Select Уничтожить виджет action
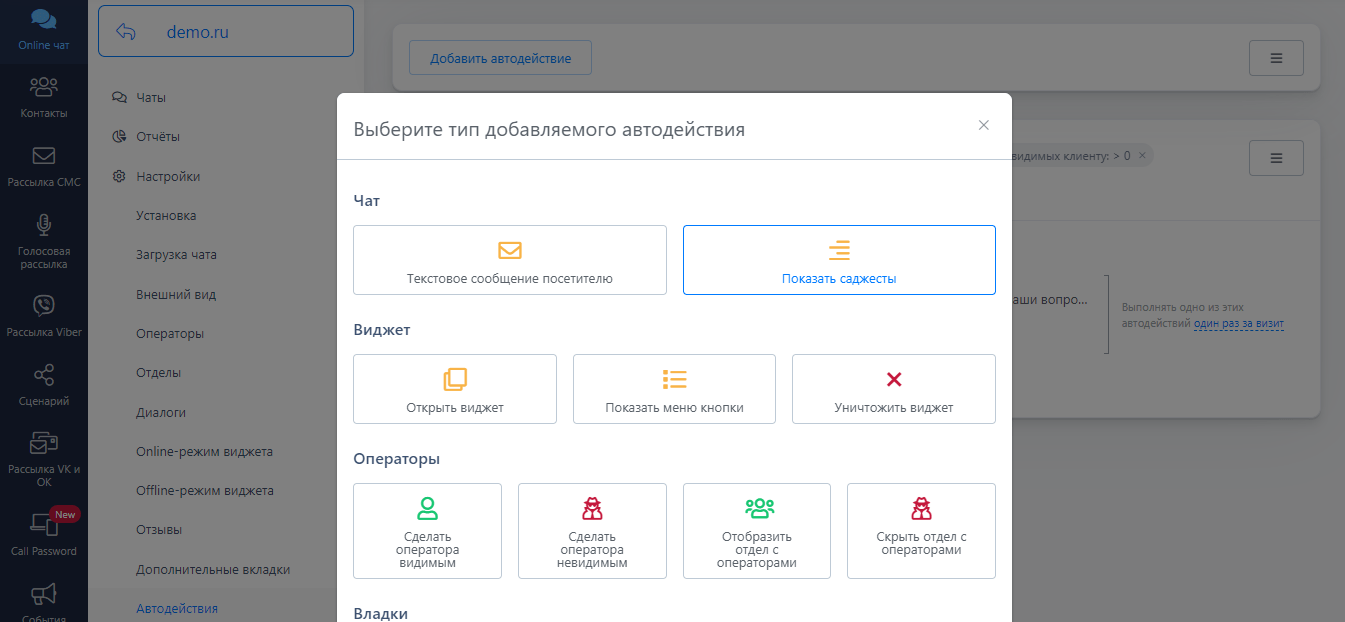1345x622 pixels. [x=893, y=389]
